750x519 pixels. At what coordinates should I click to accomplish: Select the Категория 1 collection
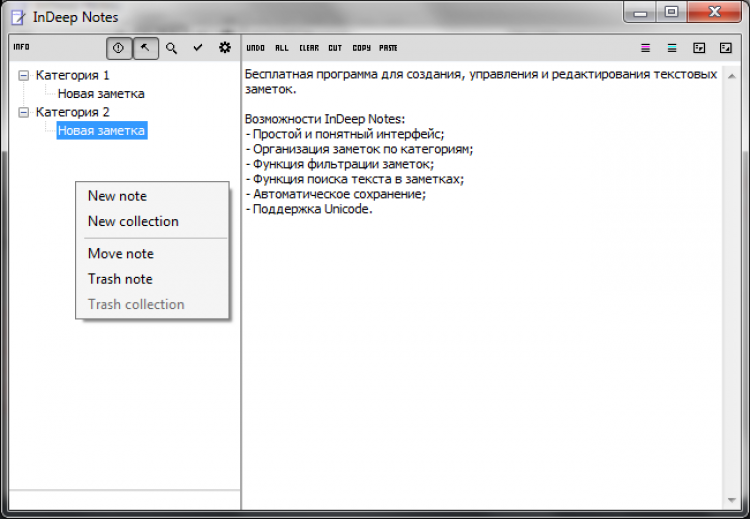pos(72,75)
